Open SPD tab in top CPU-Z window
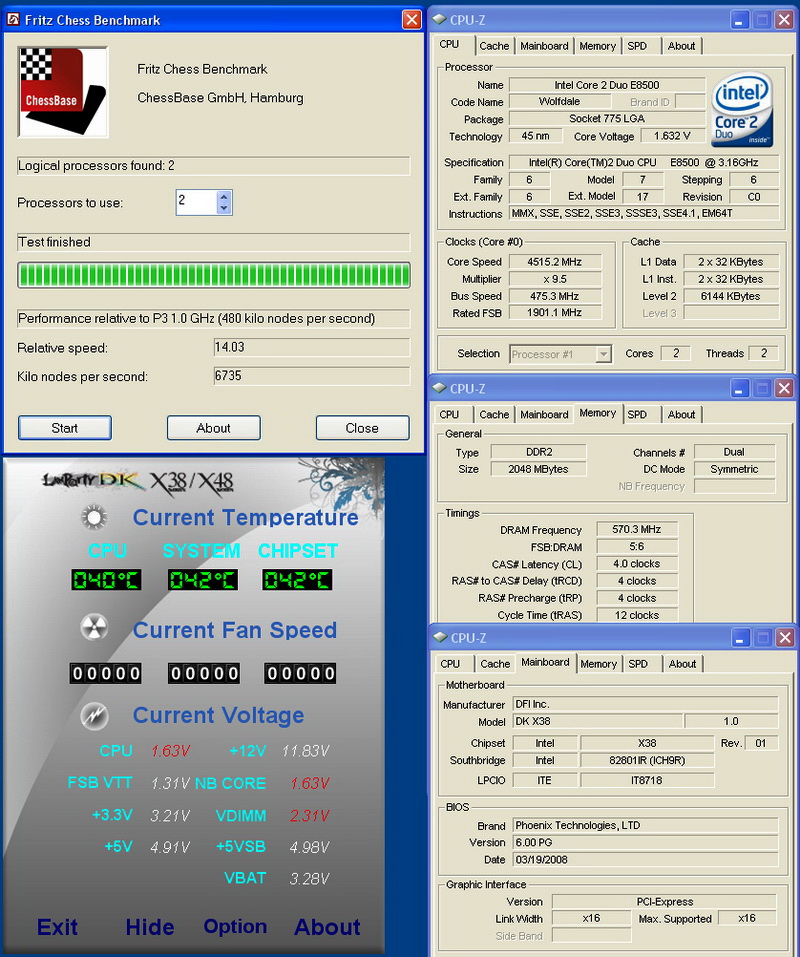This screenshot has width=800, height=957. click(x=637, y=46)
